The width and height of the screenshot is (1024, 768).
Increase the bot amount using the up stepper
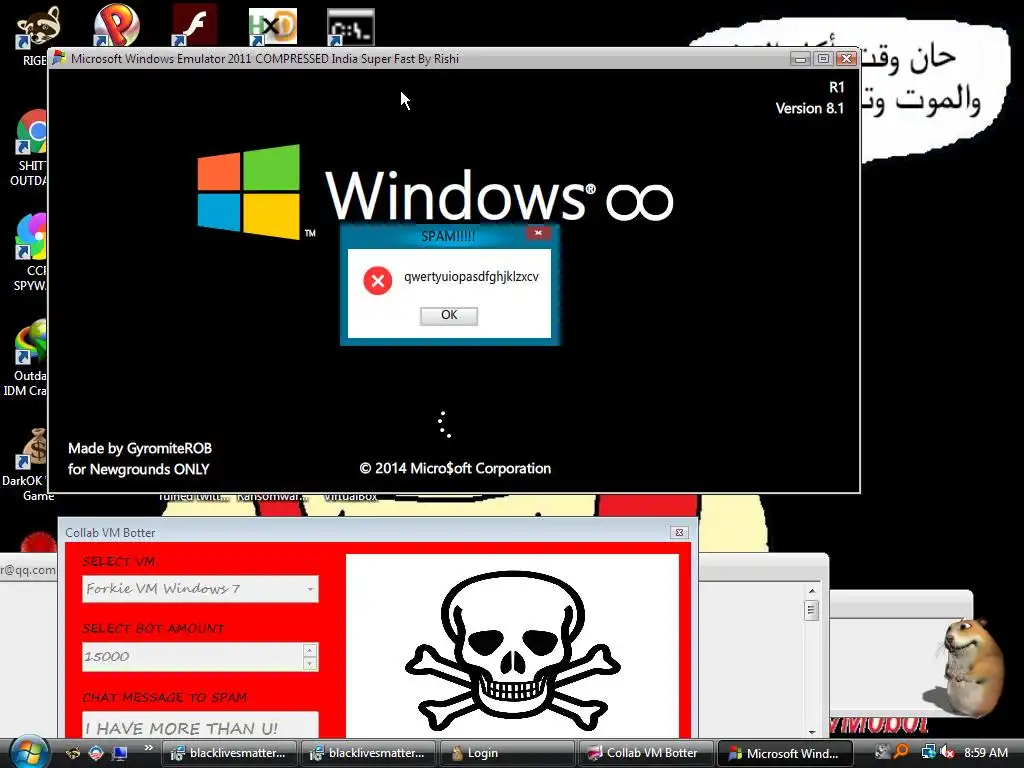[x=310, y=650]
